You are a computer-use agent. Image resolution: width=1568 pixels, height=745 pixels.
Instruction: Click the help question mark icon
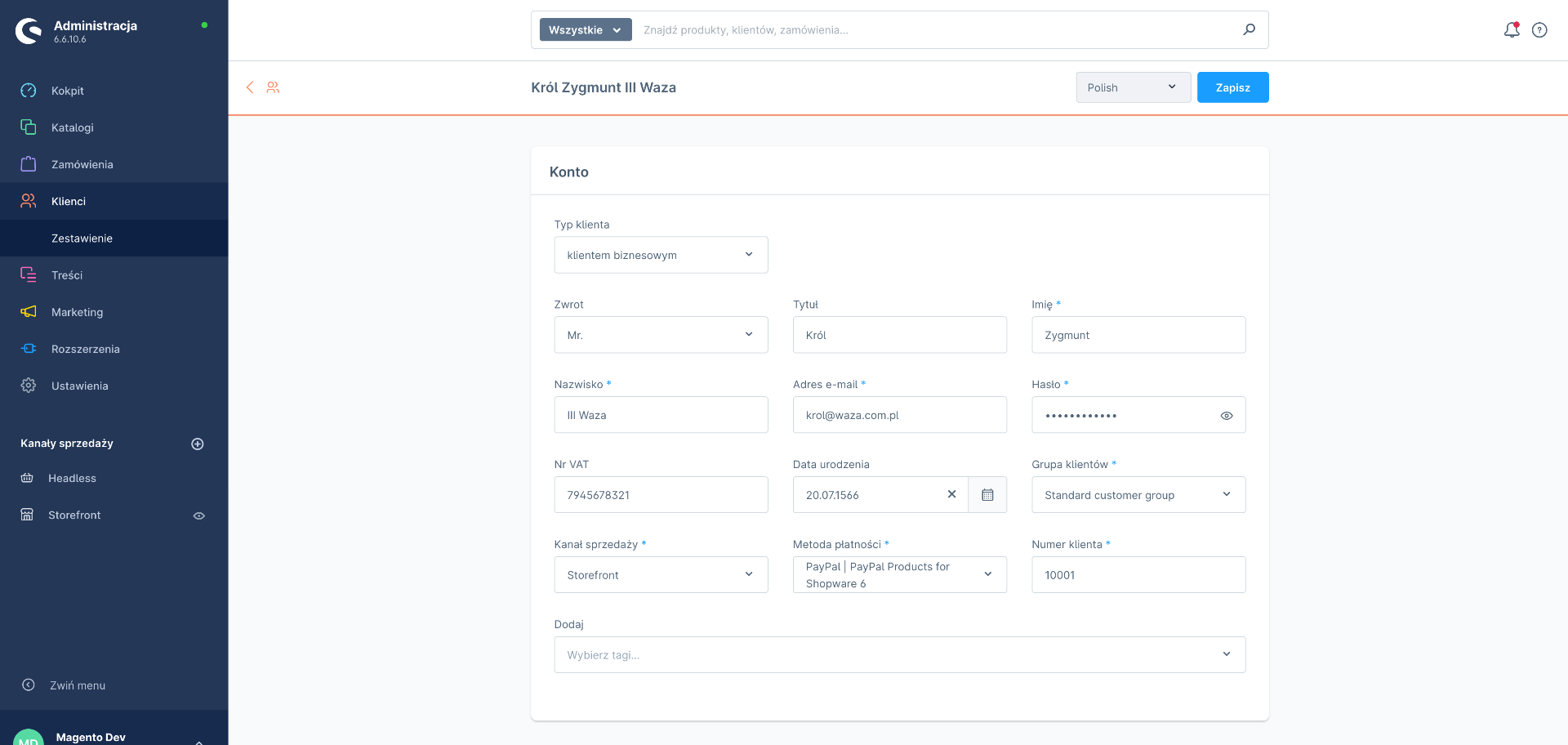[x=1539, y=30]
